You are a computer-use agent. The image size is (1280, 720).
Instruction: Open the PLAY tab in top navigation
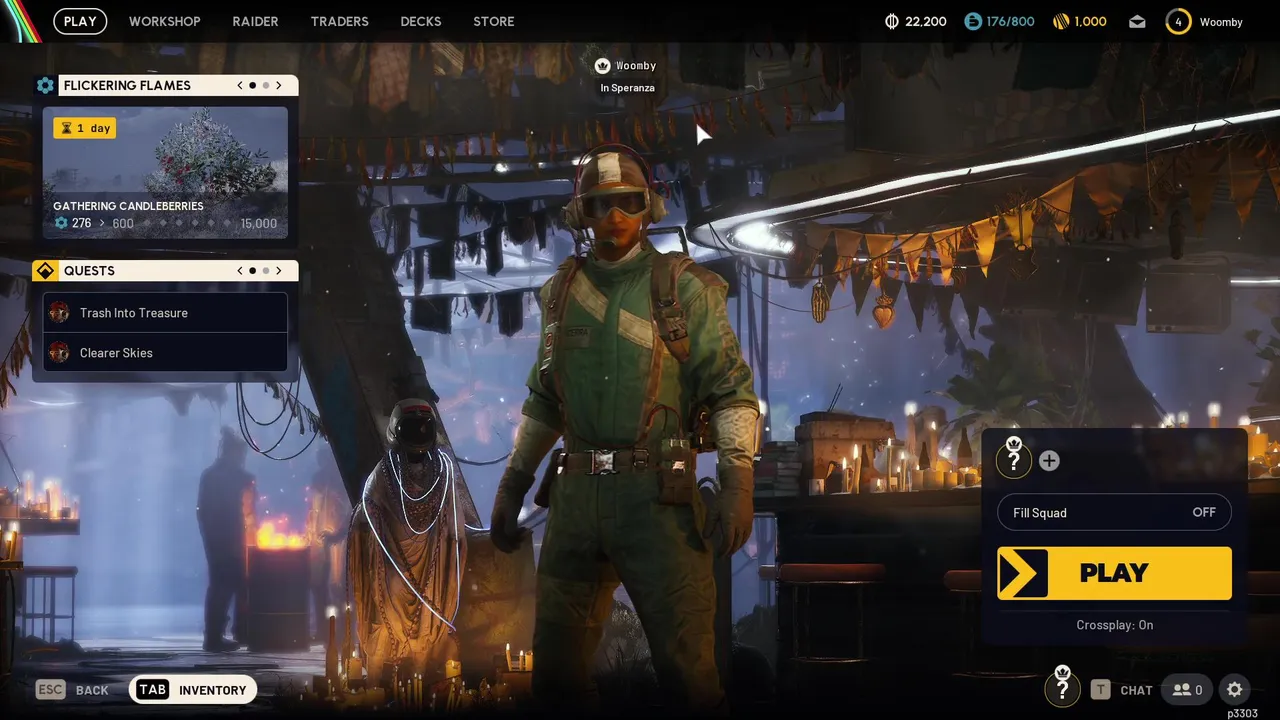click(x=80, y=21)
